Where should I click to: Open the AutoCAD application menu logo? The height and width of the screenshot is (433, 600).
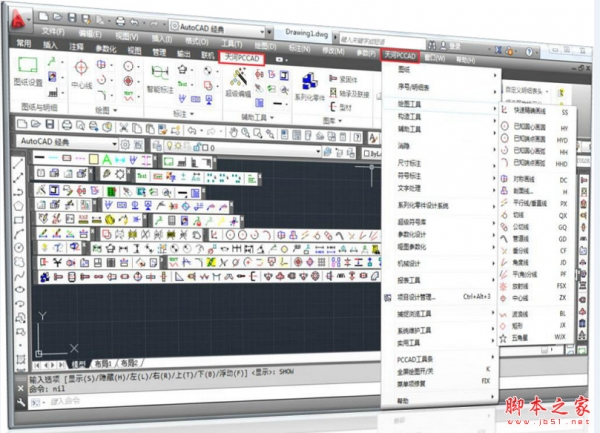click(x=18, y=18)
